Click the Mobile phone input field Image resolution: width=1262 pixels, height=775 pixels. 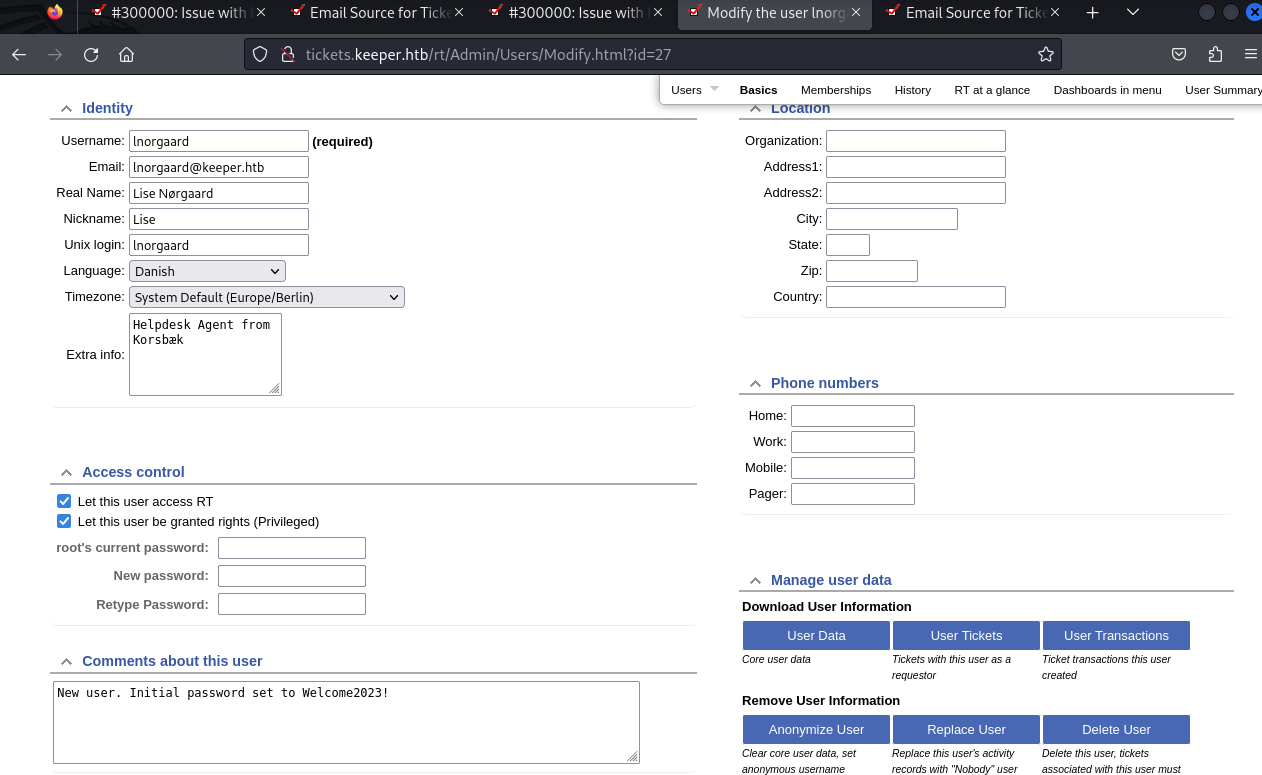click(x=853, y=468)
